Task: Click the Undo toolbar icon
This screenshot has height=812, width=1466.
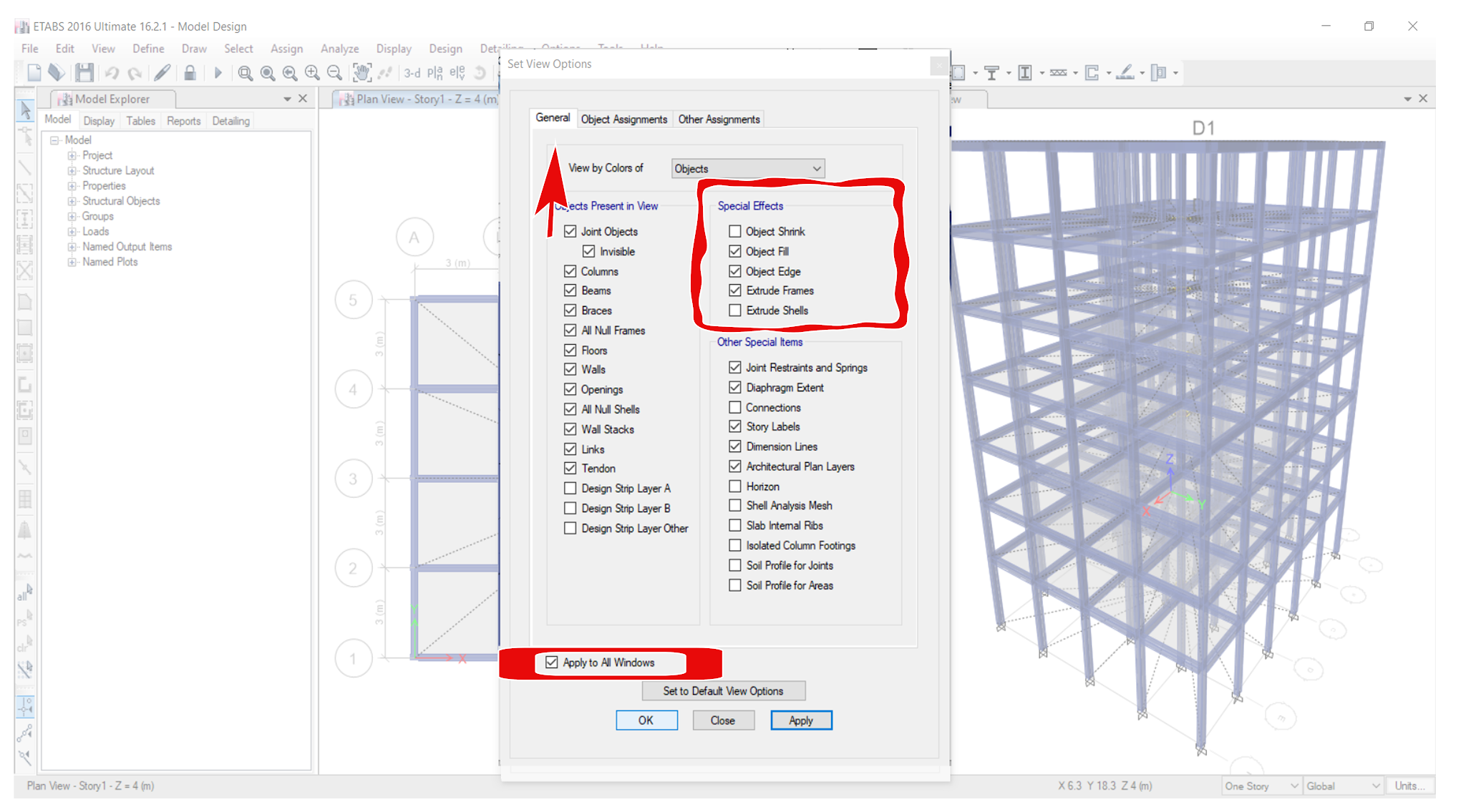Action: [x=112, y=72]
